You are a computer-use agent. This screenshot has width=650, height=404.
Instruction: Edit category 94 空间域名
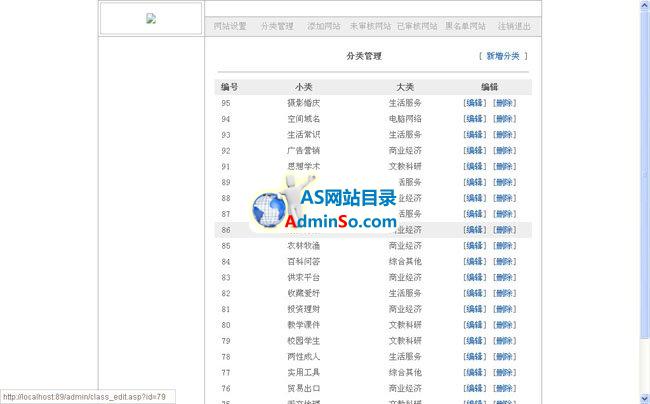pyautogui.click(x=475, y=119)
